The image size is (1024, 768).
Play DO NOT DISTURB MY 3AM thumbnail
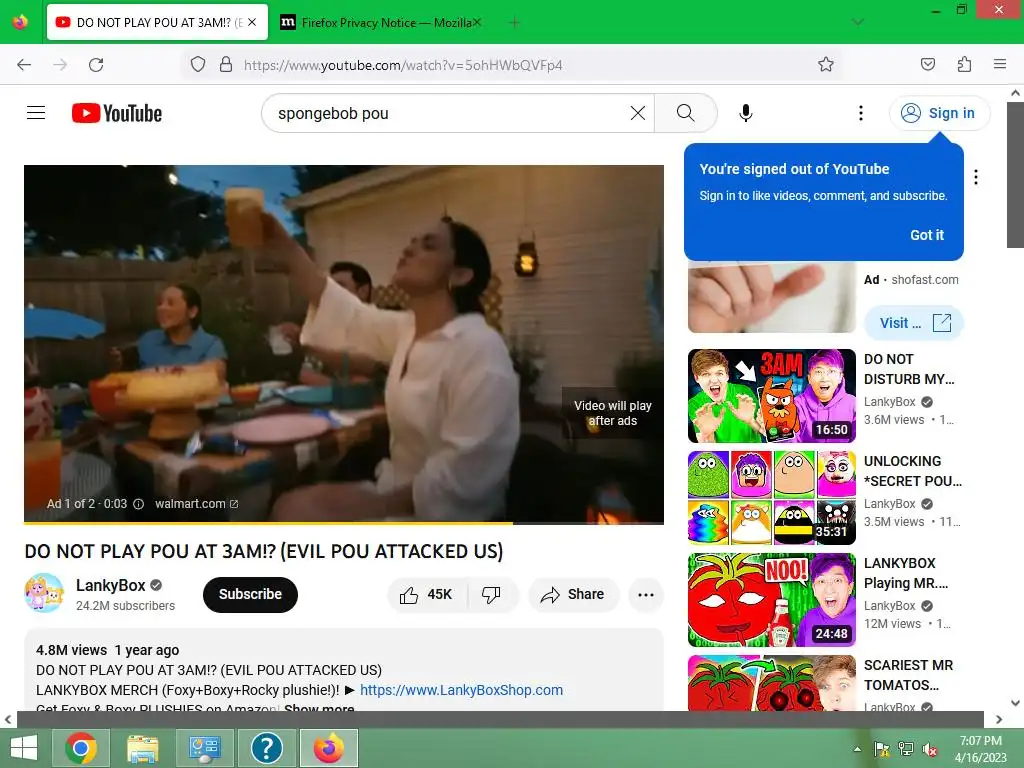point(771,396)
